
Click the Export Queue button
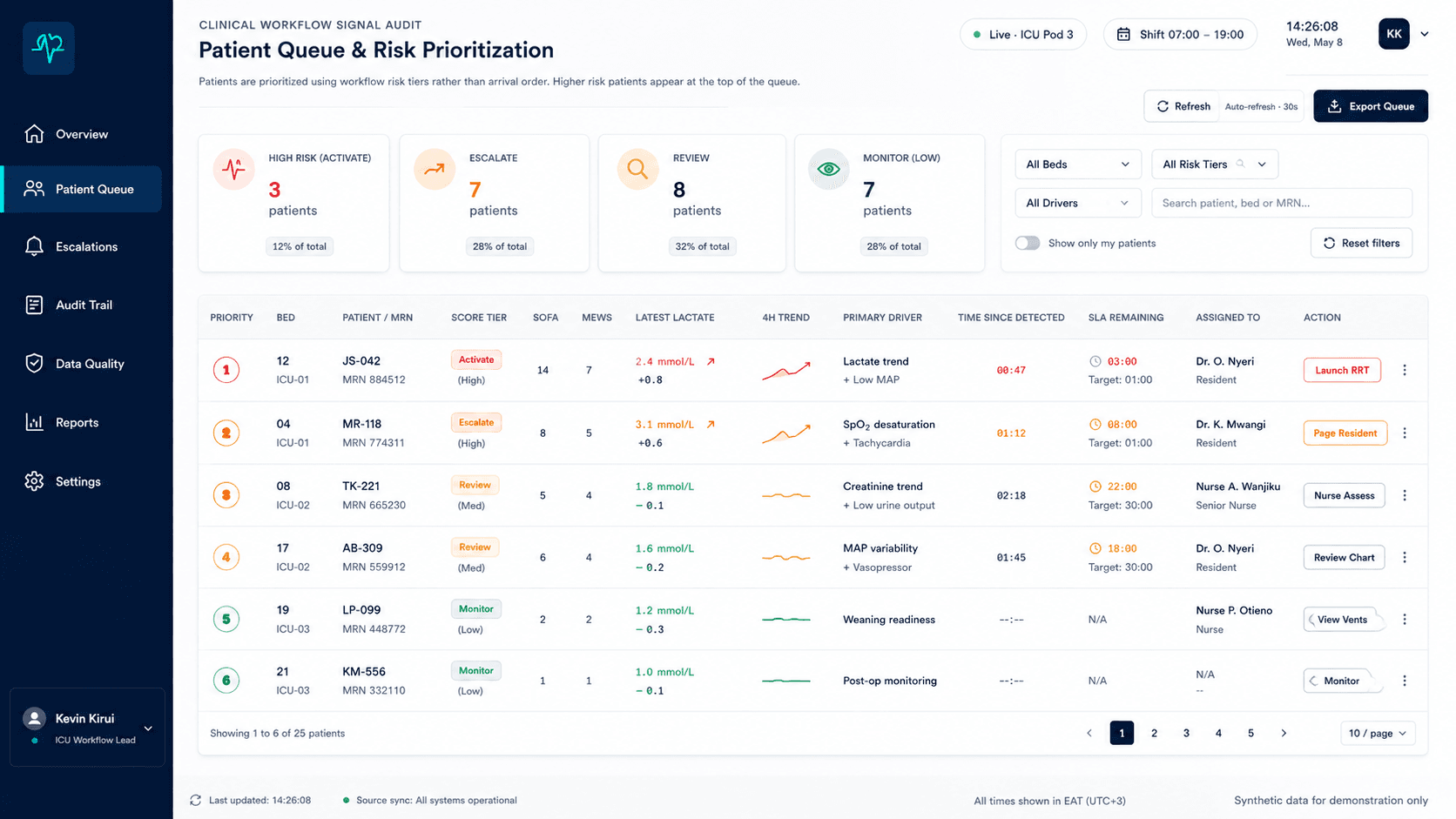[1371, 106]
